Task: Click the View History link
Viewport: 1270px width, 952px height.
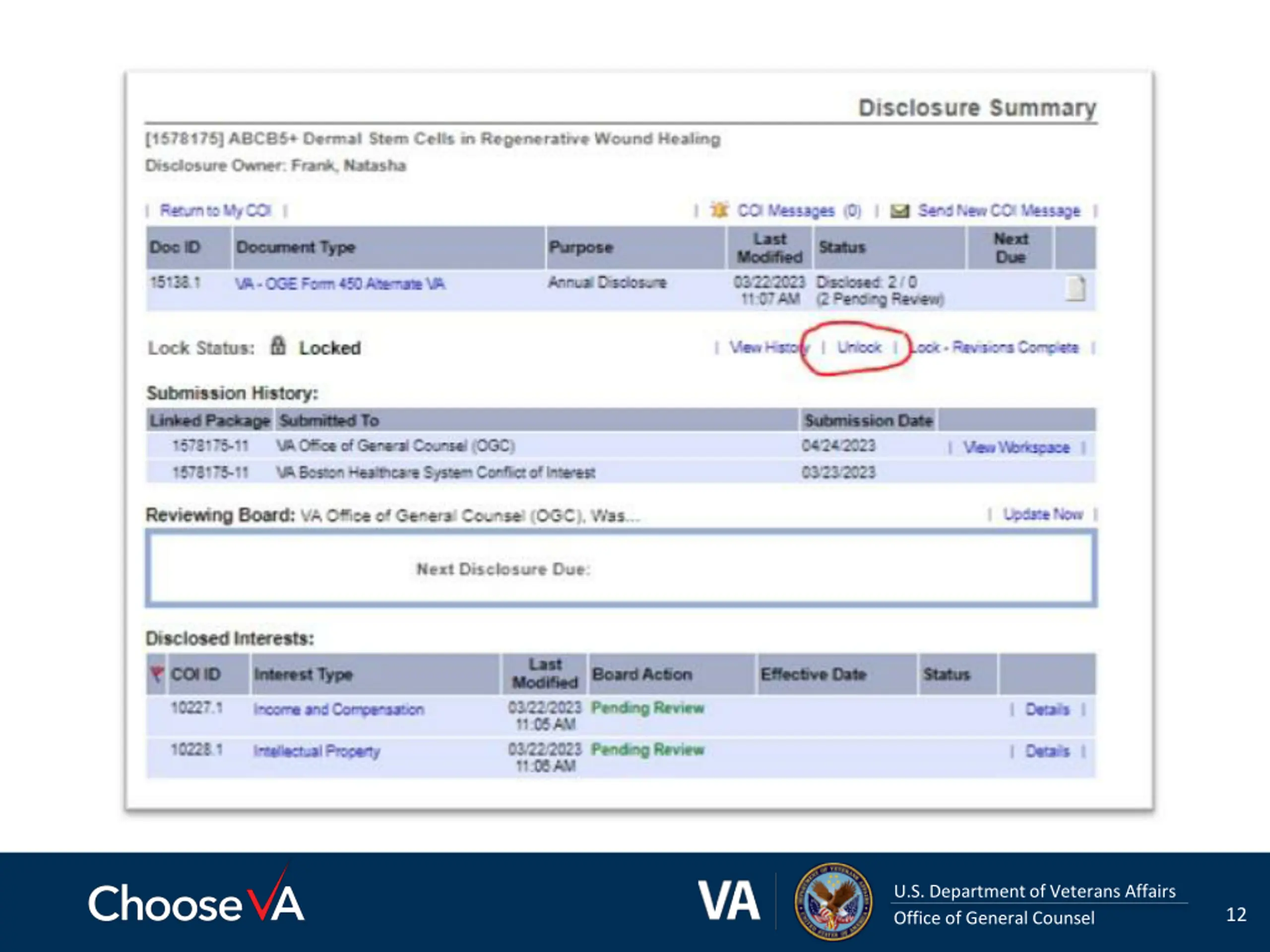Action: click(x=769, y=348)
